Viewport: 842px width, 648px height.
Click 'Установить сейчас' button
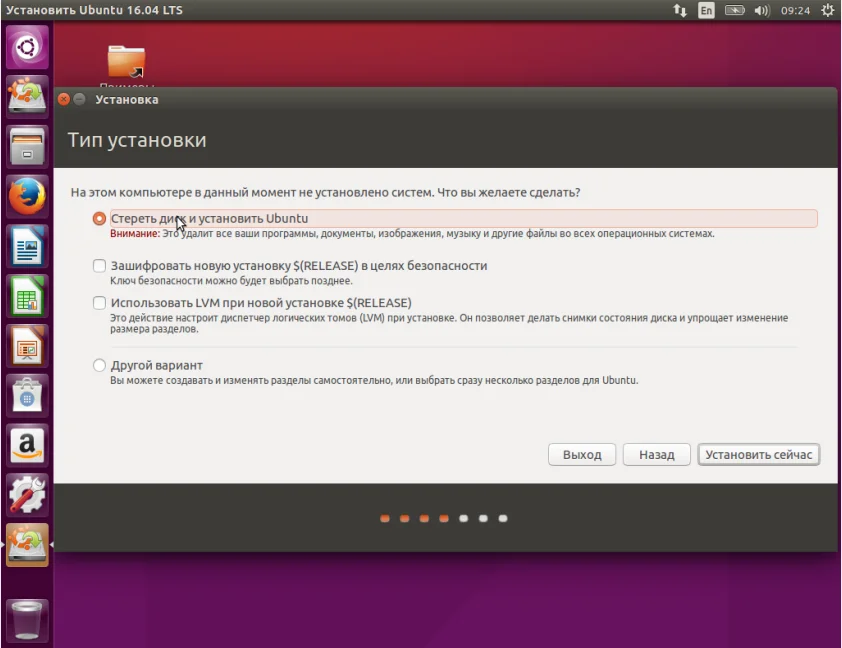tap(758, 455)
